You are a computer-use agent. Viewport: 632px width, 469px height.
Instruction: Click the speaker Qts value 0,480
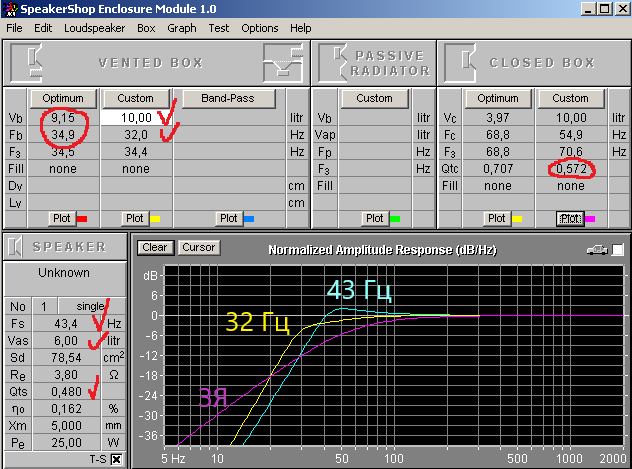point(66,392)
